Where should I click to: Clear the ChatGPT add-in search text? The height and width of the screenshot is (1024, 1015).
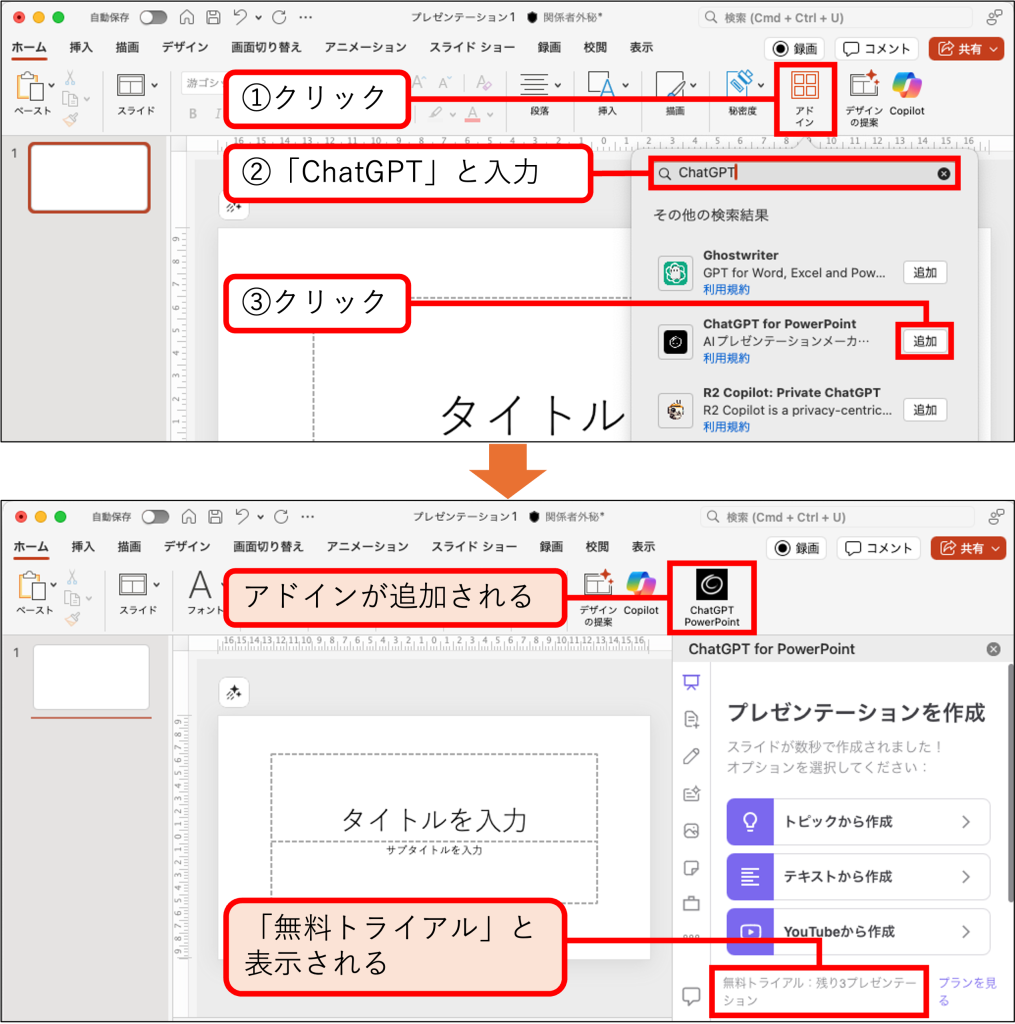point(943,173)
